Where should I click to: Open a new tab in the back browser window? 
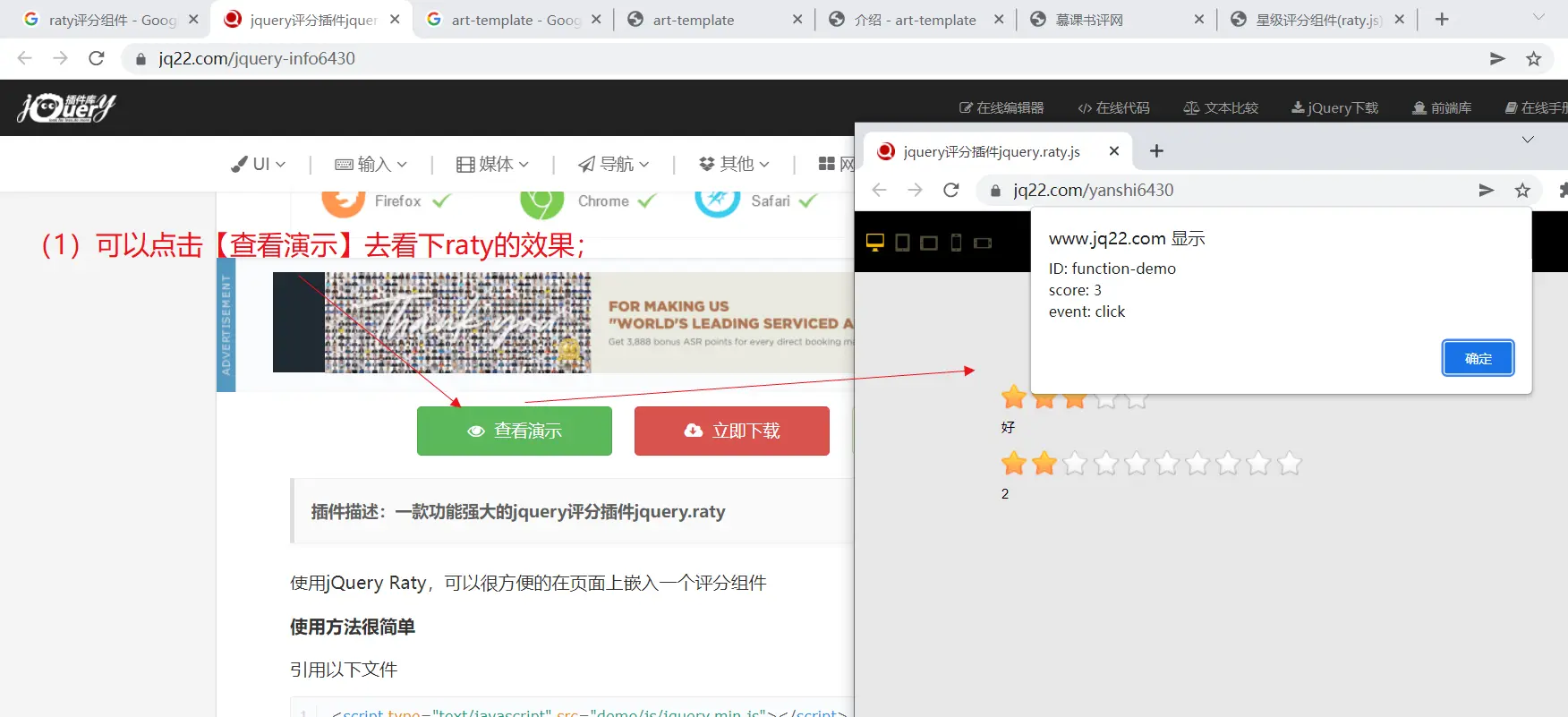(x=1442, y=20)
